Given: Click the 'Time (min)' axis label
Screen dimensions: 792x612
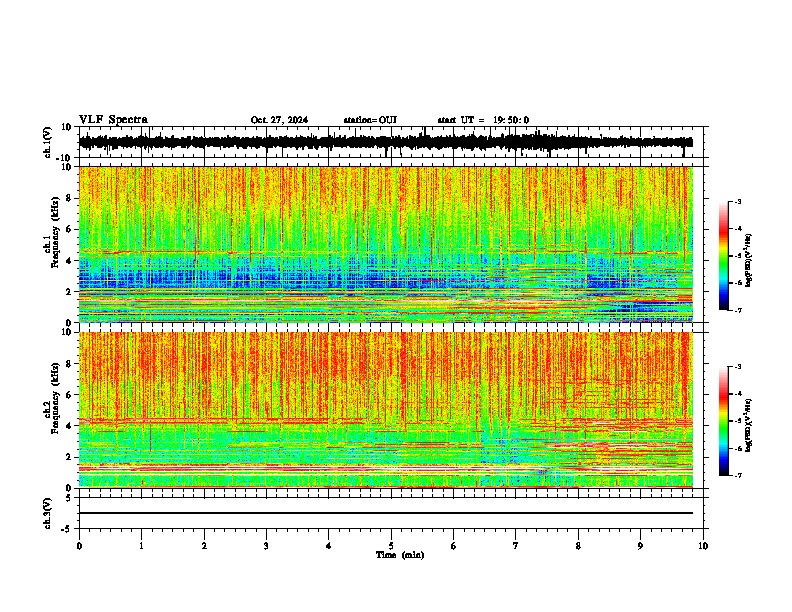Looking at the screenshot, I should (400, 555).
